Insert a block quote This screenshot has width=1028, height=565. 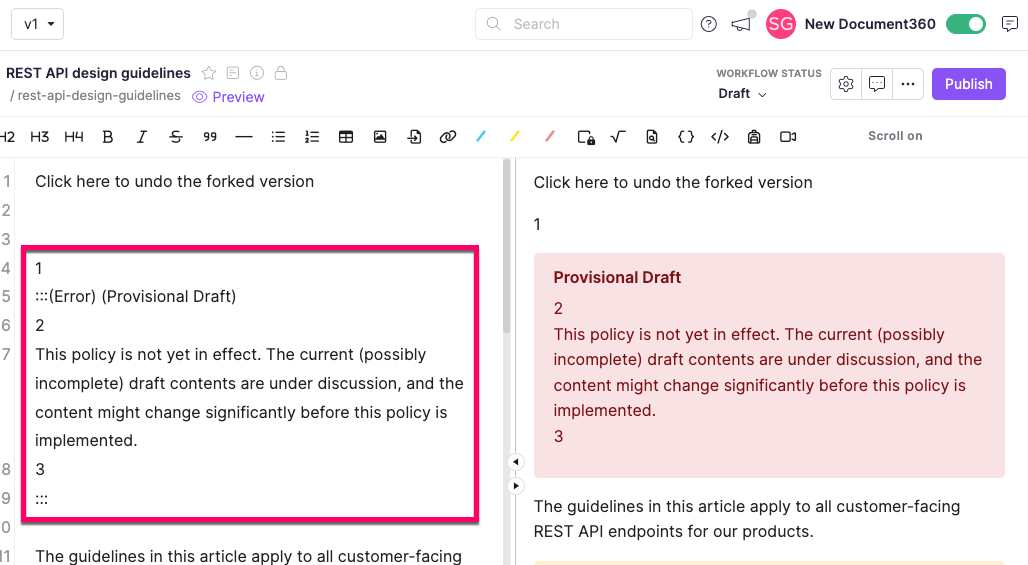(210, 136)
